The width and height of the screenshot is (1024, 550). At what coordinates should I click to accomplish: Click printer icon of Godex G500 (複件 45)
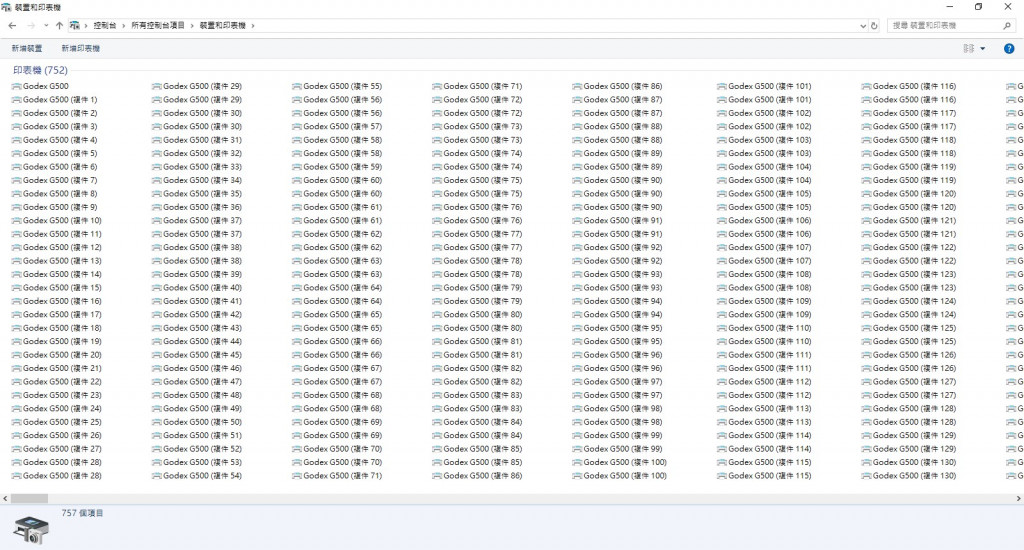tap(157, 355)
